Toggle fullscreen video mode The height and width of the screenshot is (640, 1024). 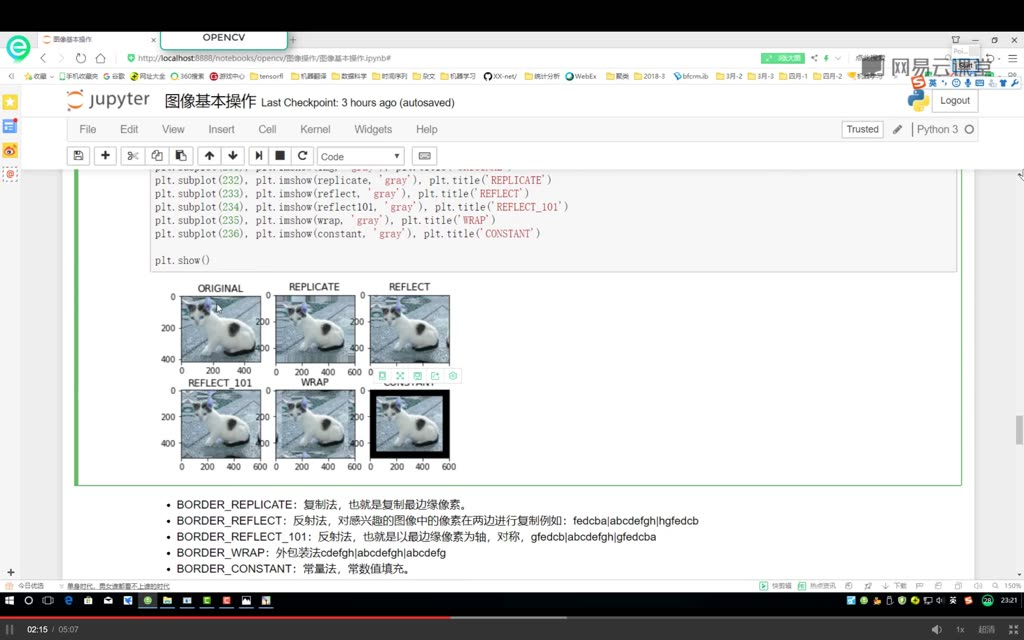coord(1013,630)
